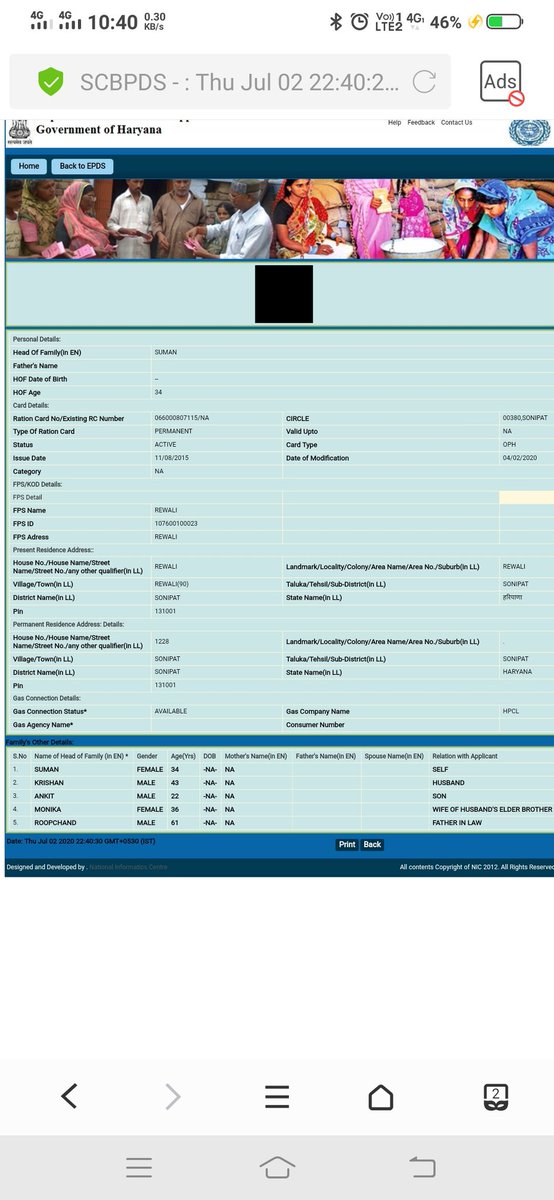Click the Issue Date value 11/08/2015
The image size is (554, 1200).
(170, 457)
